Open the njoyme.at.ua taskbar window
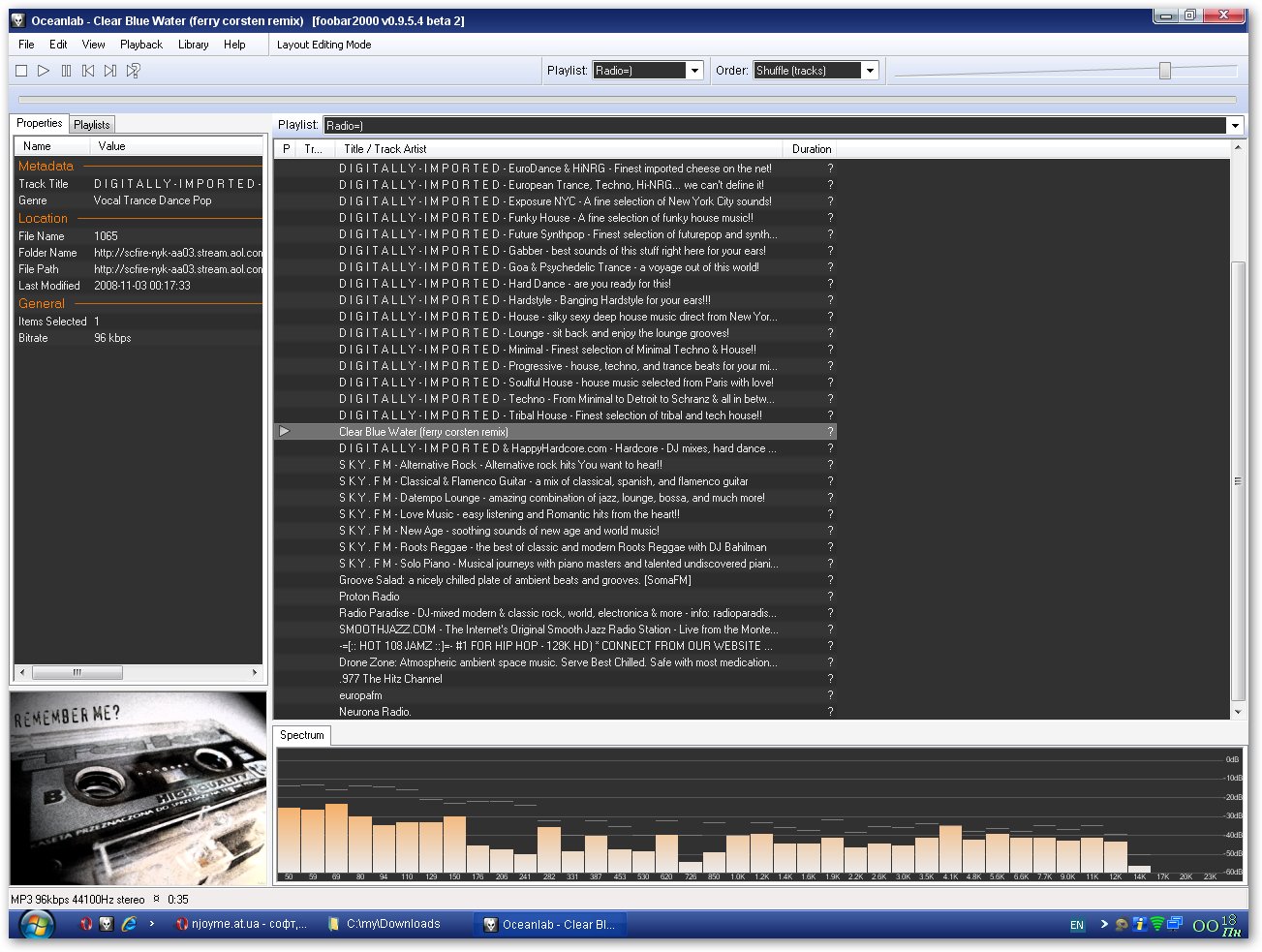 pyautogui.click(x=240, y=924)
